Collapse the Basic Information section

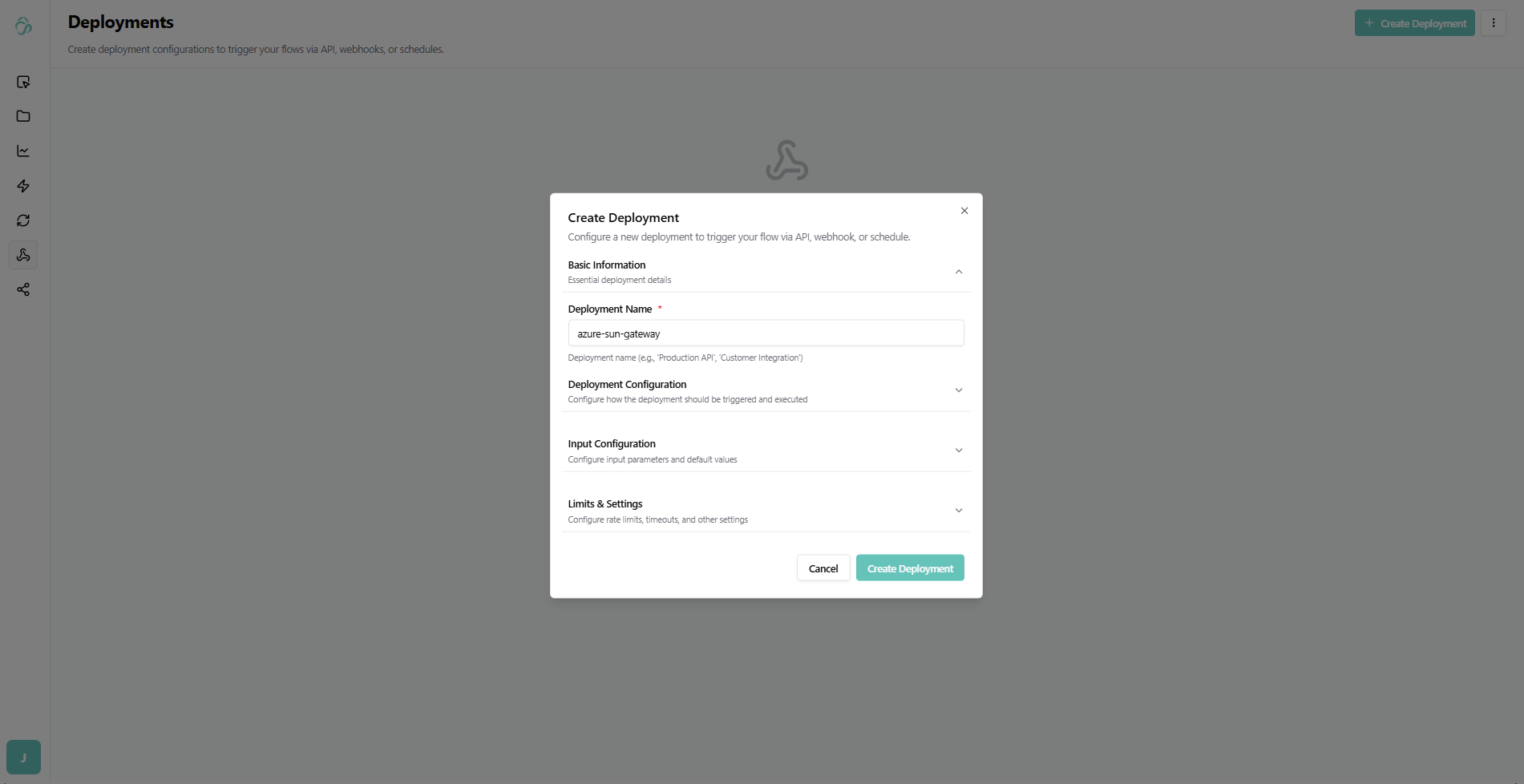958,272
